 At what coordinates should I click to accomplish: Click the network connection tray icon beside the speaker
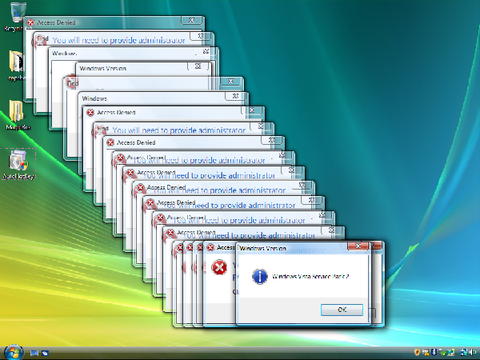pos(464,352)
